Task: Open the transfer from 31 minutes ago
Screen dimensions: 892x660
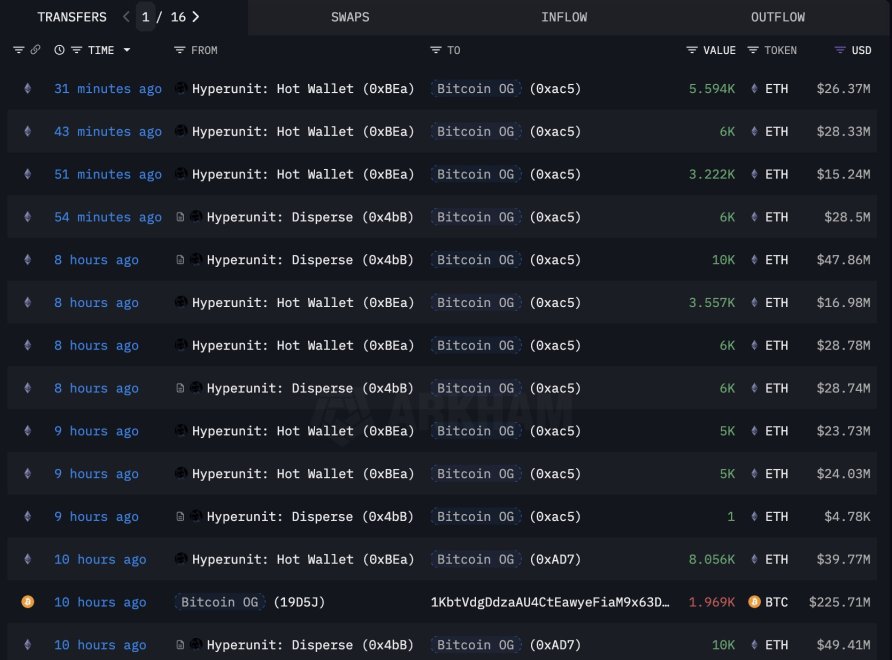Action: [108, 88]
